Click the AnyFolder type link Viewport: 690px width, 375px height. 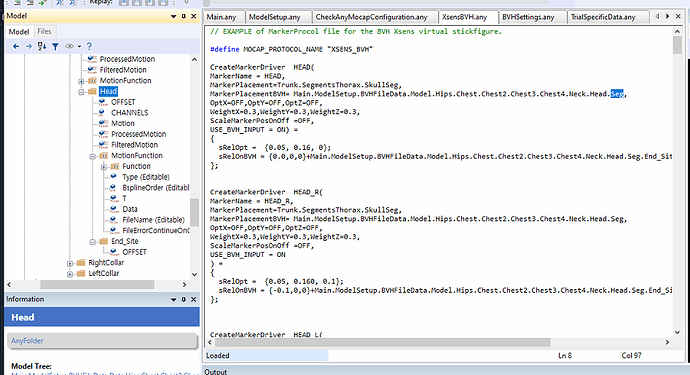[x=27, y=341]
